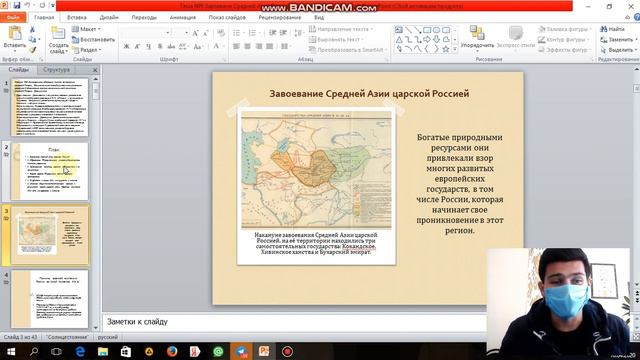Open the font size combo box

(x=180, y=33)
